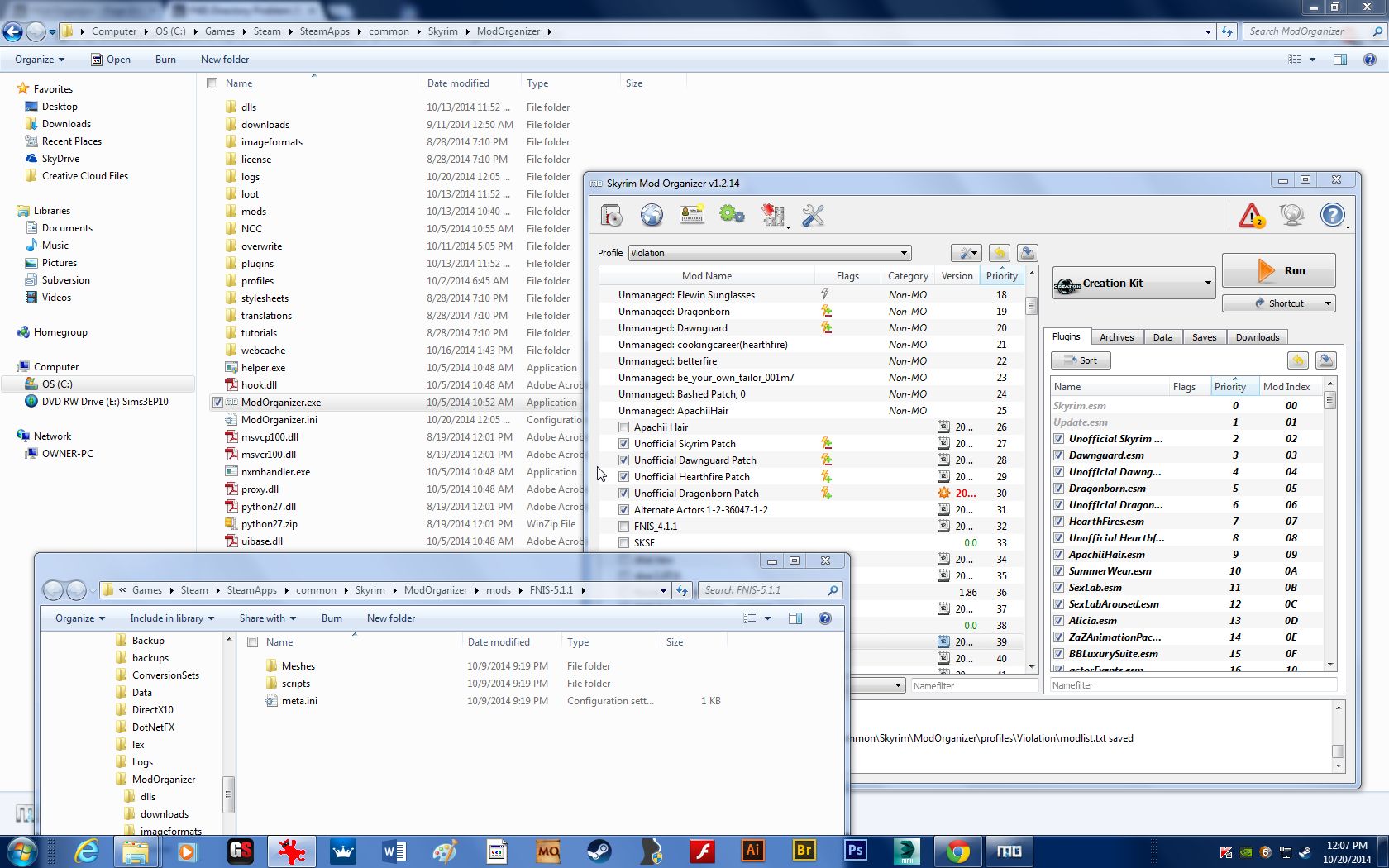
Task: Click the update globe icon
Action: pos(1291,216)
